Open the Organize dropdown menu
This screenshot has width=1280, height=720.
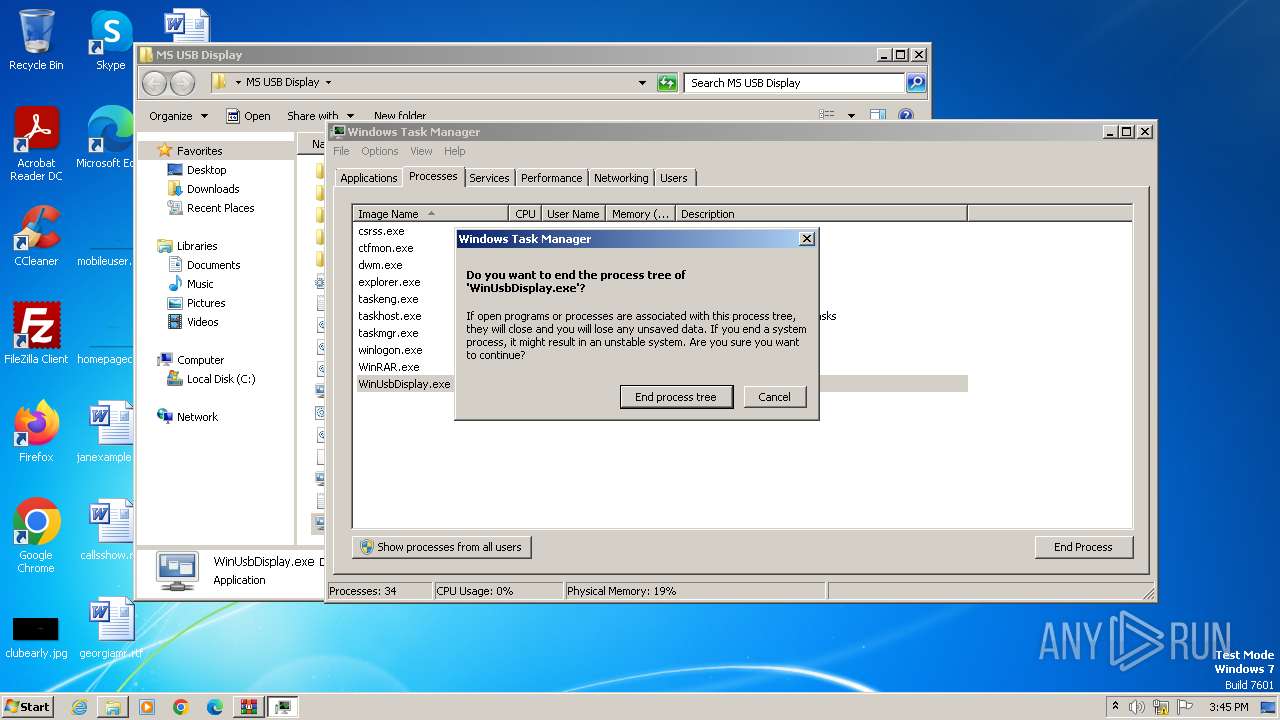point(178,116)
